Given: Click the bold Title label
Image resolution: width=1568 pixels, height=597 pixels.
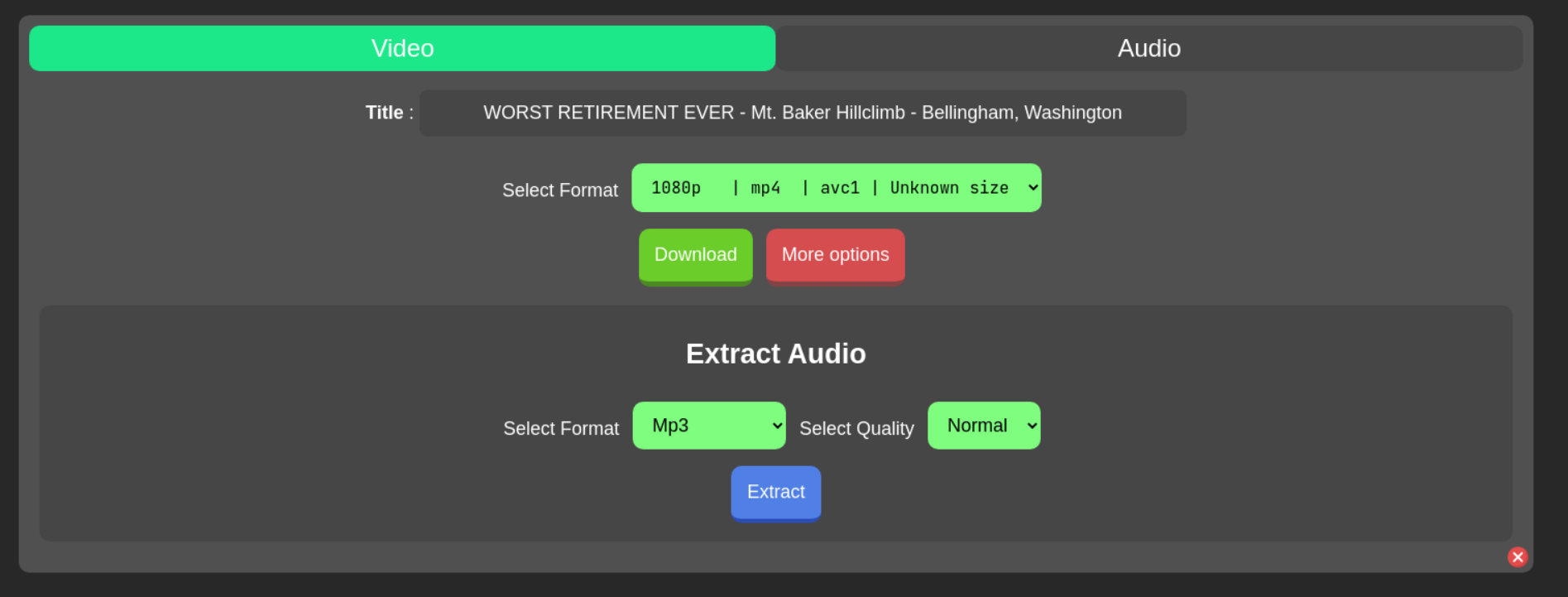Looking at the screenshot, I should tap(385, 113).
